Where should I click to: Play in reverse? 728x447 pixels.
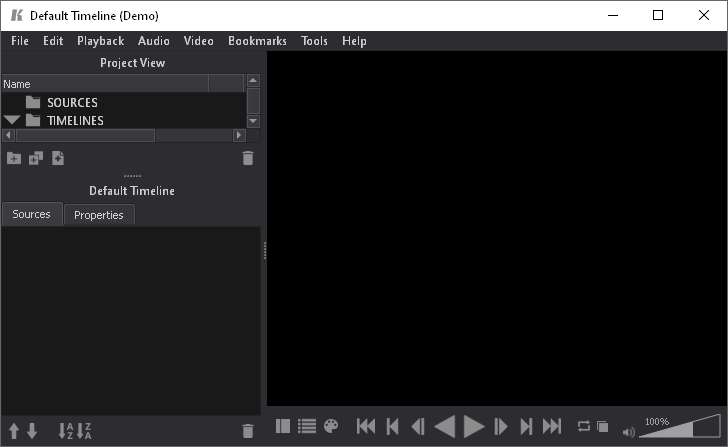[x=445, y=426]
